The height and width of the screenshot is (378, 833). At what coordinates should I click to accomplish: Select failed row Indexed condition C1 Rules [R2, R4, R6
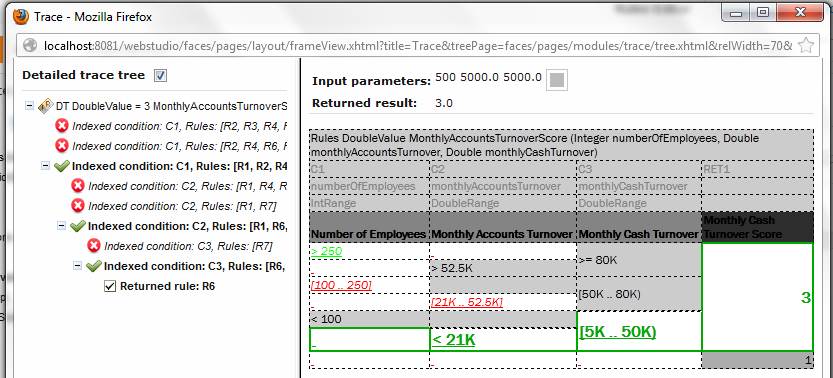[x=180, y=145]
